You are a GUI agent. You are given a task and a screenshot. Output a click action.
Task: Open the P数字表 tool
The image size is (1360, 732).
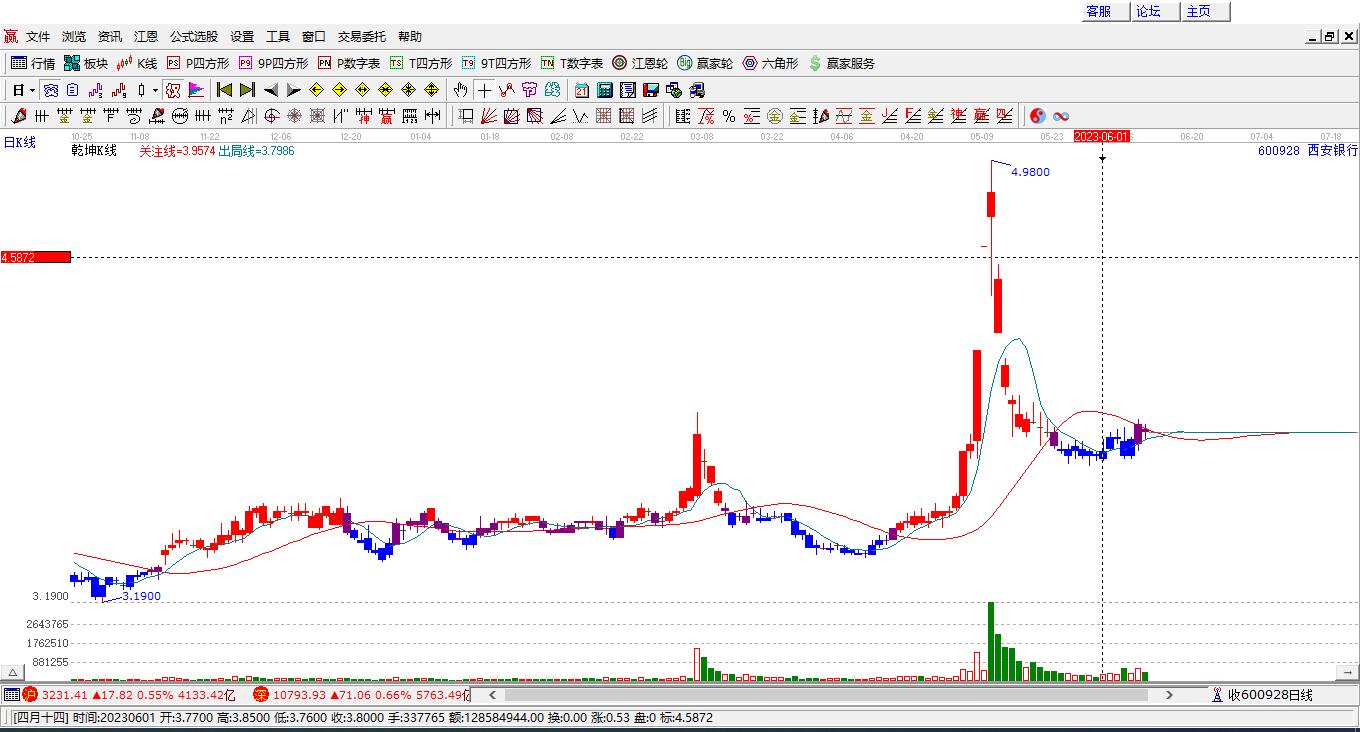click(x=349, y=63)
